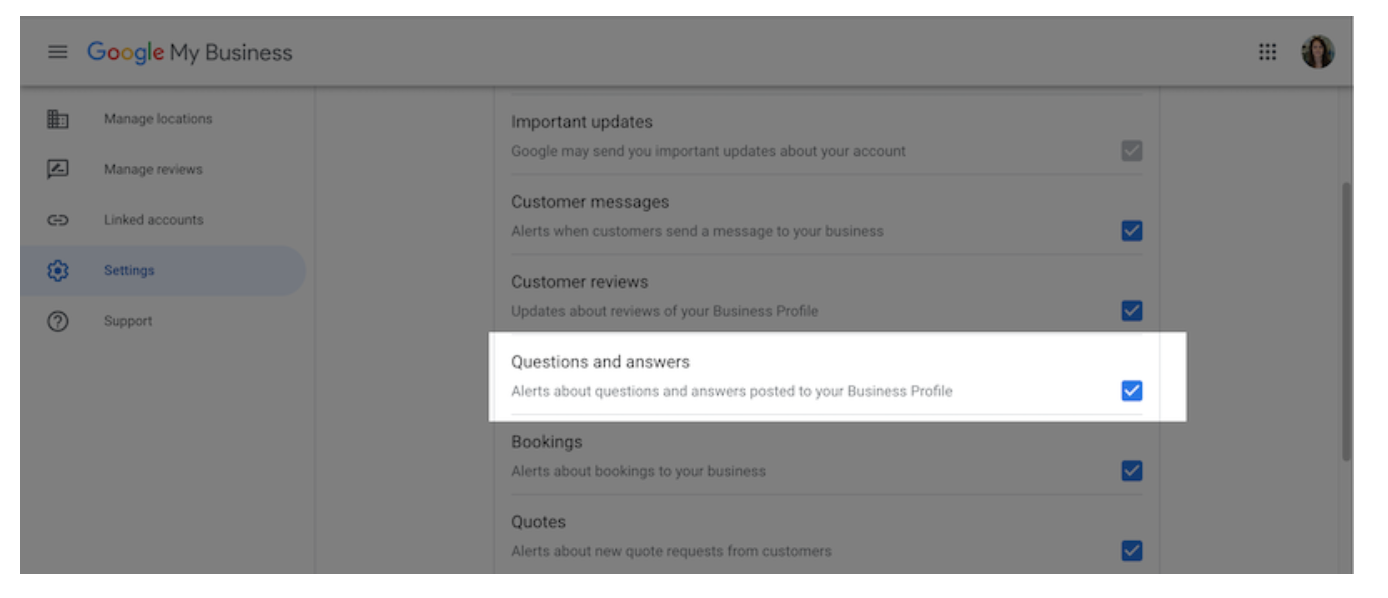Open the account profile avatar
The width and height of the screenshot is (1388, 598).
(1317, 52)
